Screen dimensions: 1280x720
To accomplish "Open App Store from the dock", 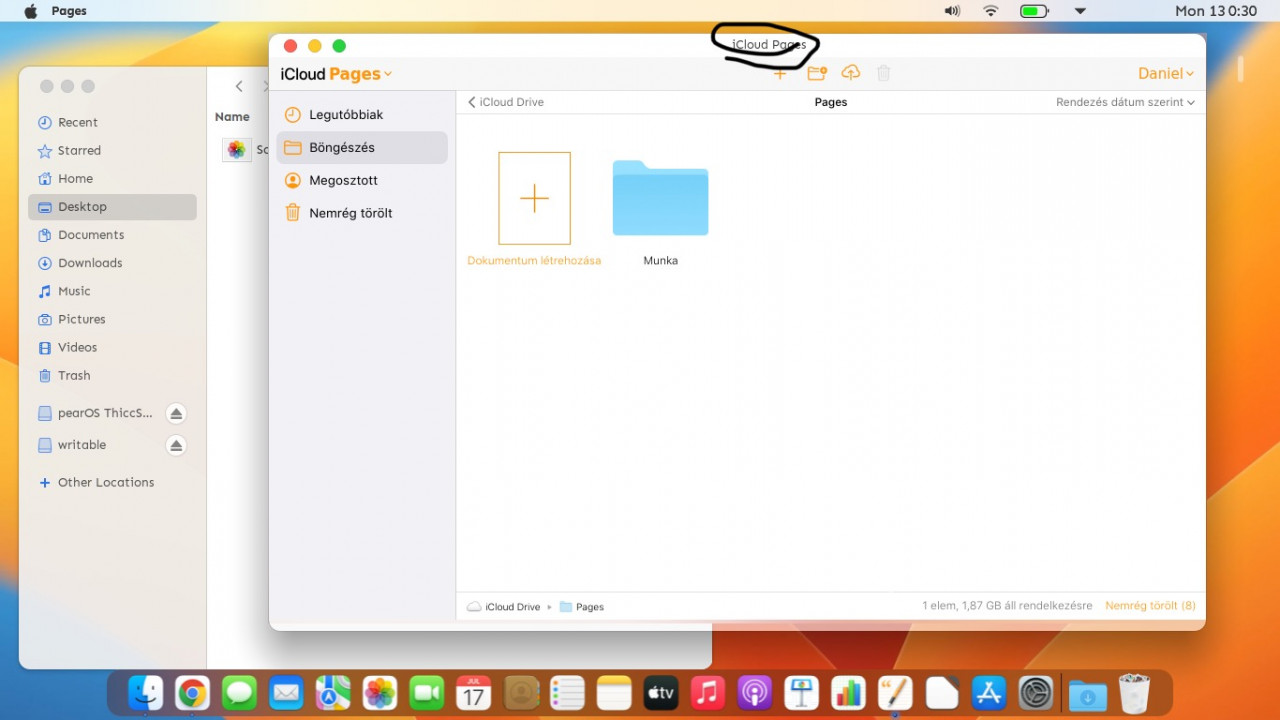I will tap(989, 693).
